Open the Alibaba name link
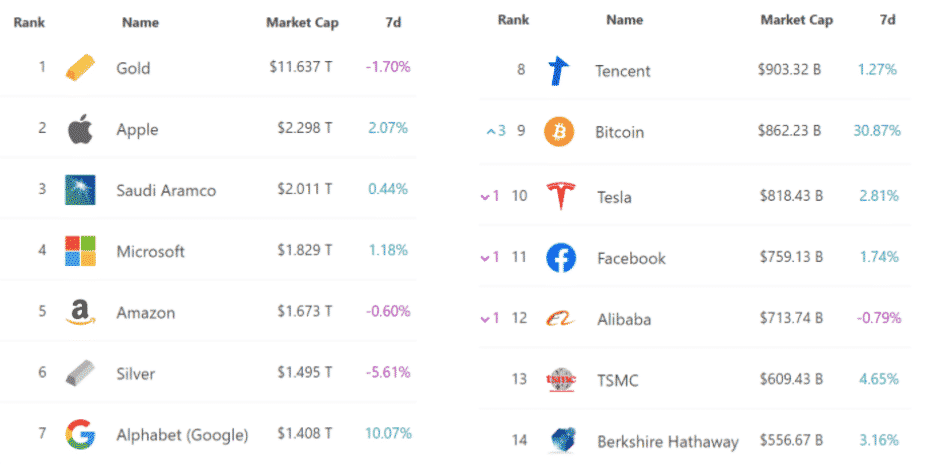This screenshot has height=470, width=936. click(x=624, y=319)
